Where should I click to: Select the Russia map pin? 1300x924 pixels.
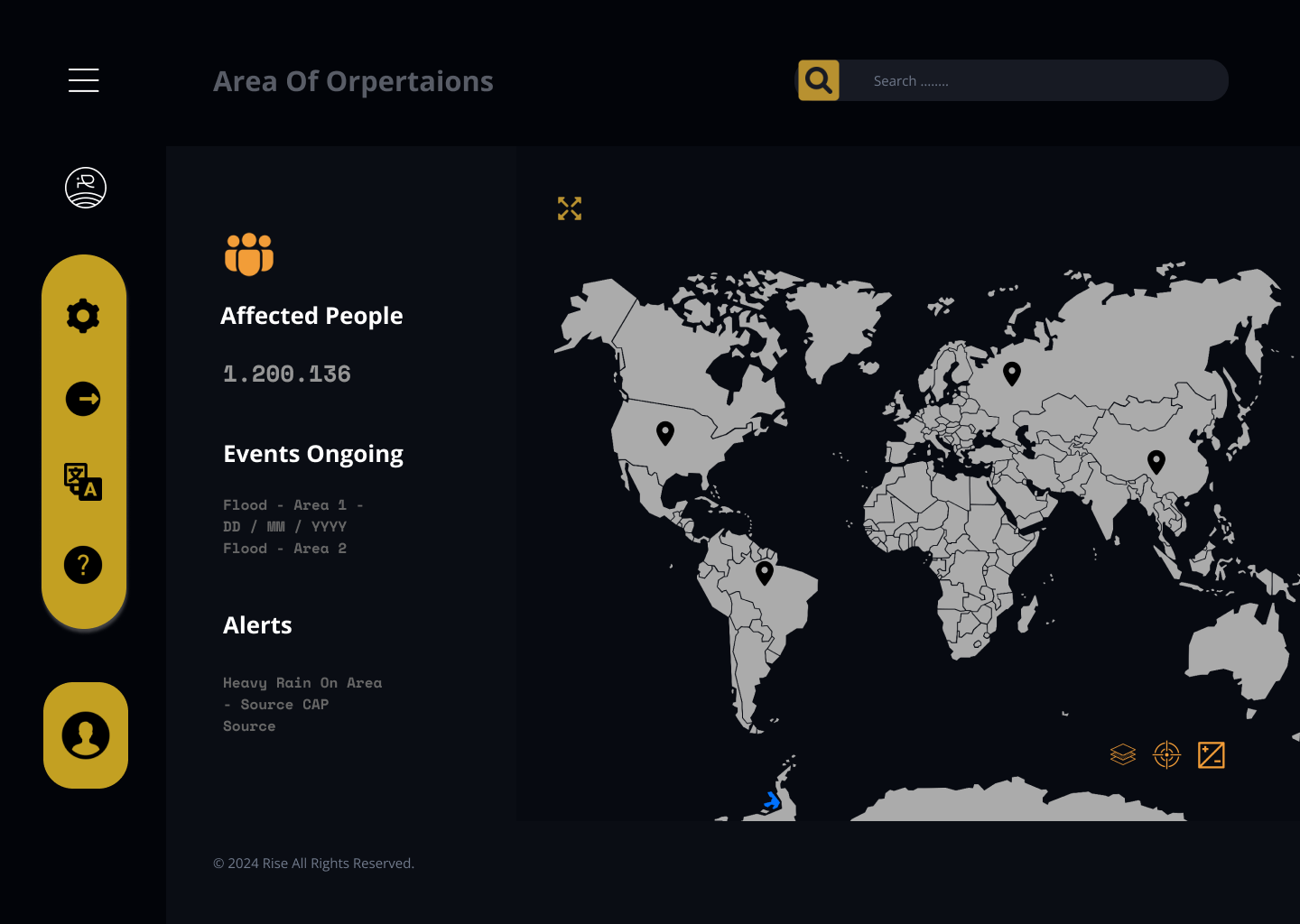(1012, 374)
